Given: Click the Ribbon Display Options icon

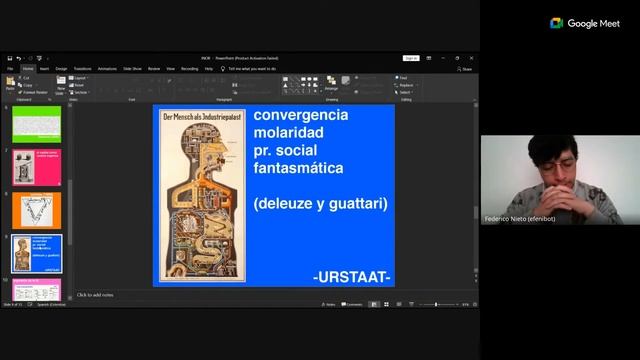Looking at the screenshot, I should click(429, 58).
